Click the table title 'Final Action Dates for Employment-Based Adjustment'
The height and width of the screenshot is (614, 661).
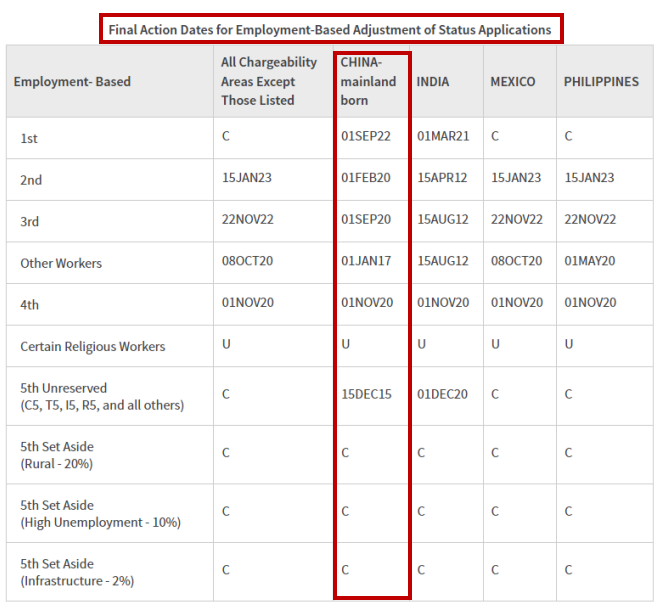pyautogui.click(x=330, y=30)
